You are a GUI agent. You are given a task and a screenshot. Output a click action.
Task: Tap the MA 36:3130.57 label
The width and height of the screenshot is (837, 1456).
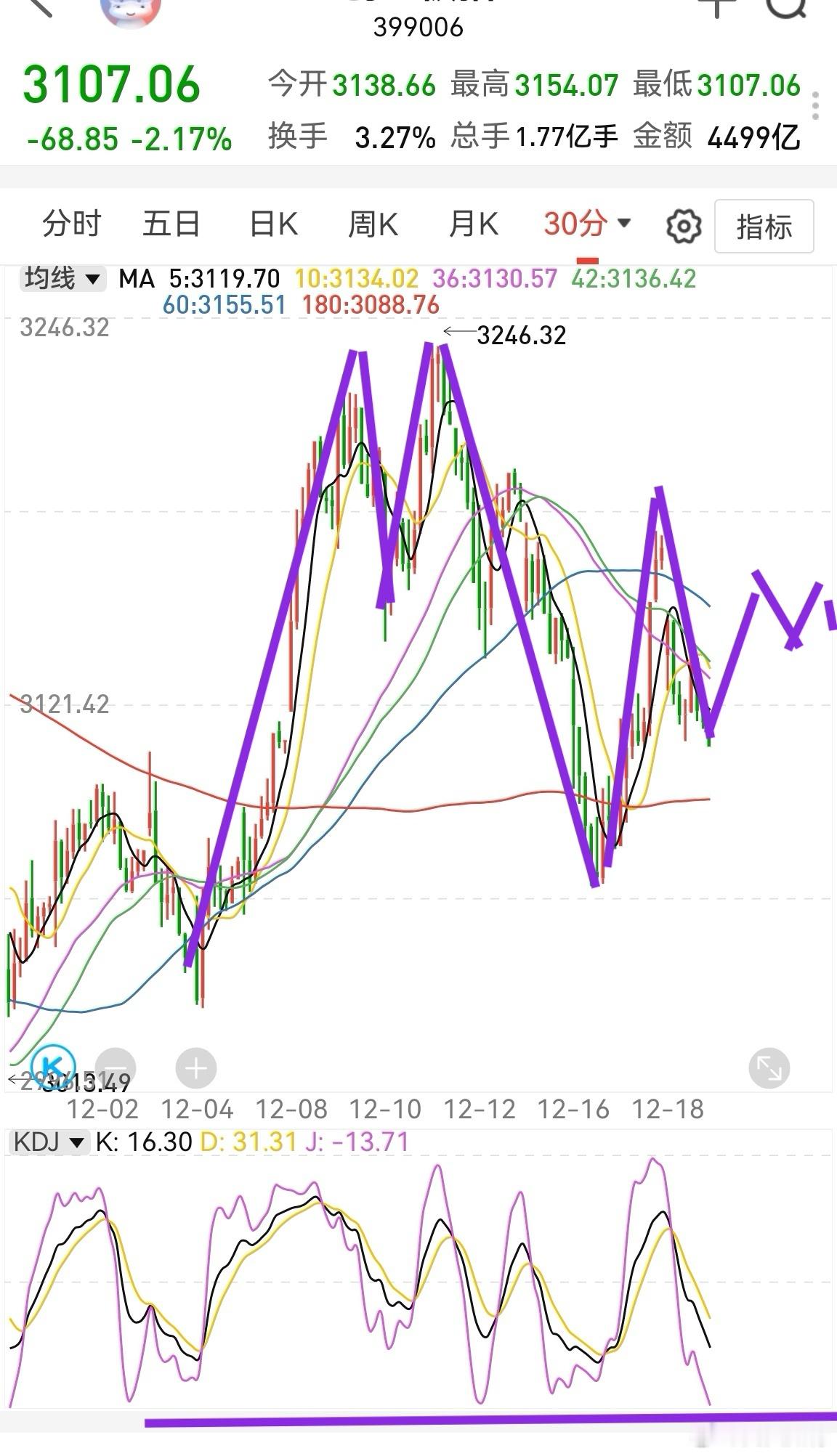(495, 278)
